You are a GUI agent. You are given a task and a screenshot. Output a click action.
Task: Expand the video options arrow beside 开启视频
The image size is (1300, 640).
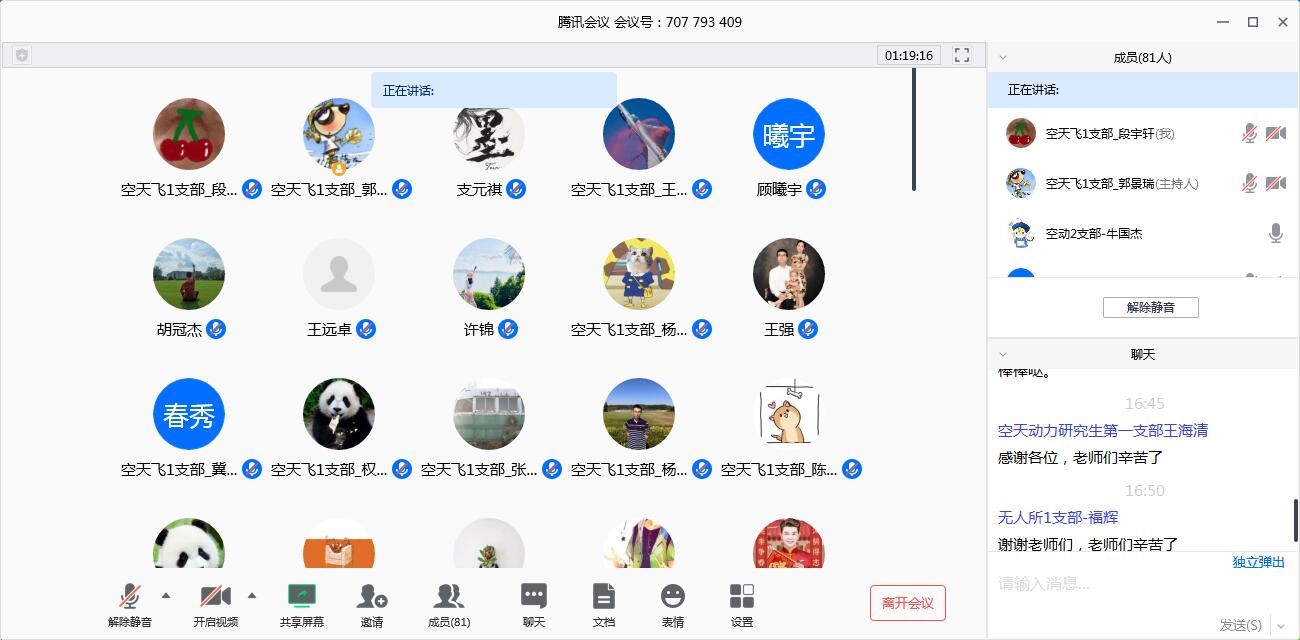pyautogui.click(x=252, y=595)
